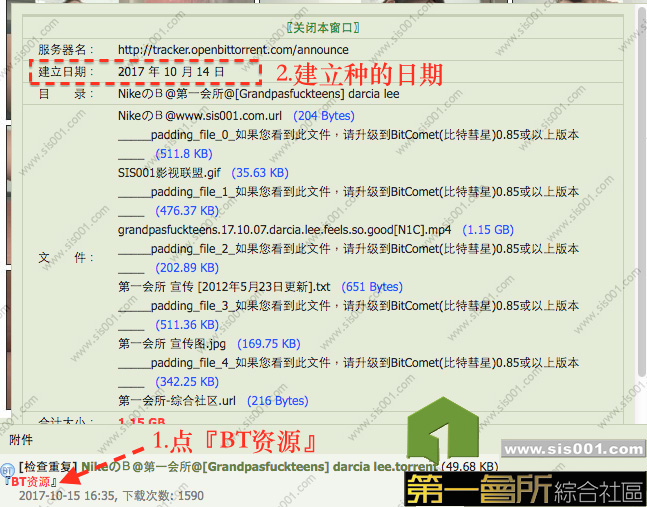Click the 第一会所-综合社区.url file entry
The width and height of the screenshot is (647, 507).
click(177, 401)
